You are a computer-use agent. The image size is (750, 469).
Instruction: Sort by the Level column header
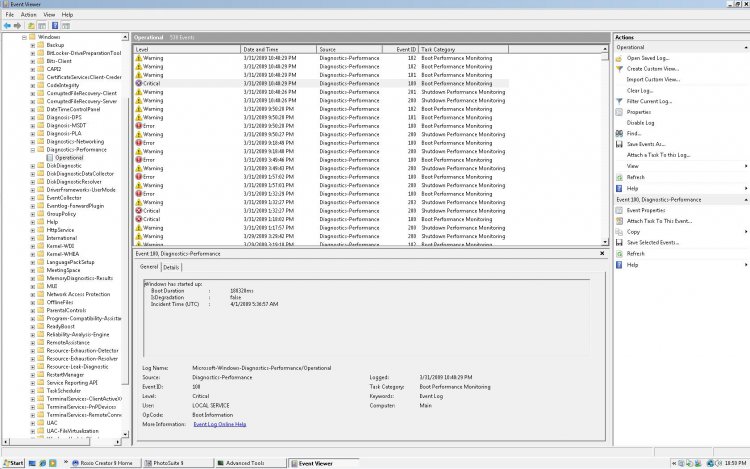coord(187,49)
